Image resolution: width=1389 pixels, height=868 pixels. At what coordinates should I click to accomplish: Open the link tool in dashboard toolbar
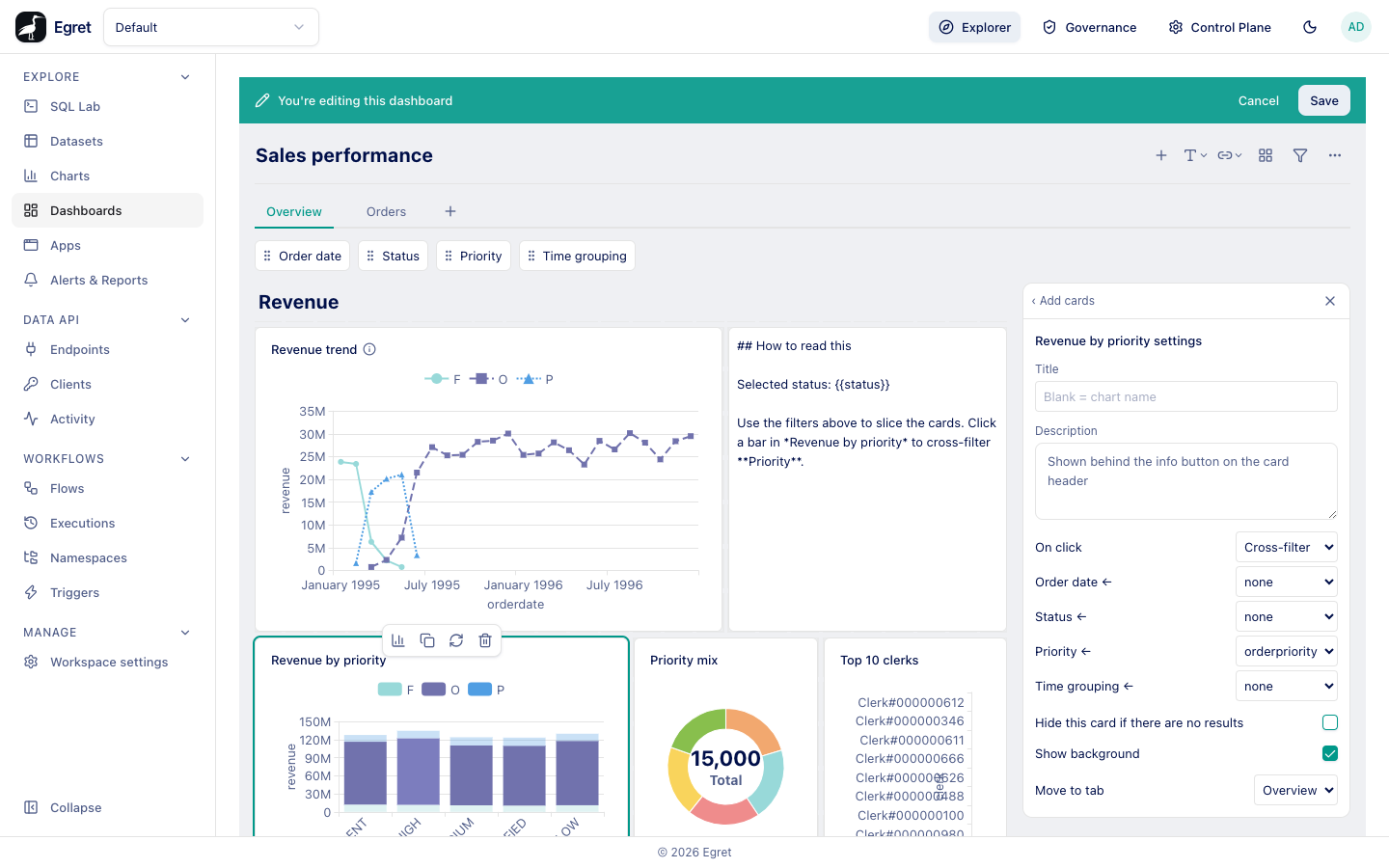point(1230,155)
